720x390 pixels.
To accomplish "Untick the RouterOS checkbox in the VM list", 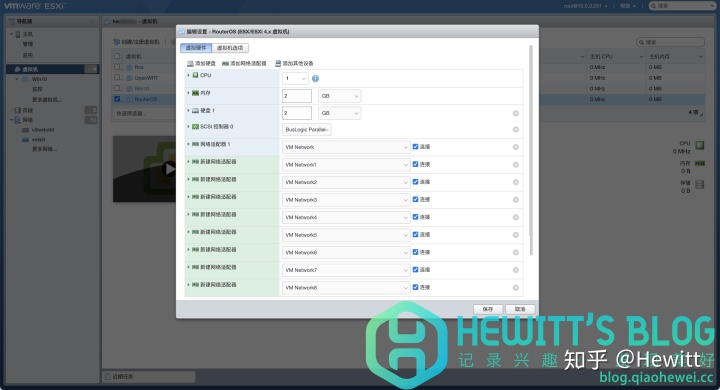I will tap(117, 99).
